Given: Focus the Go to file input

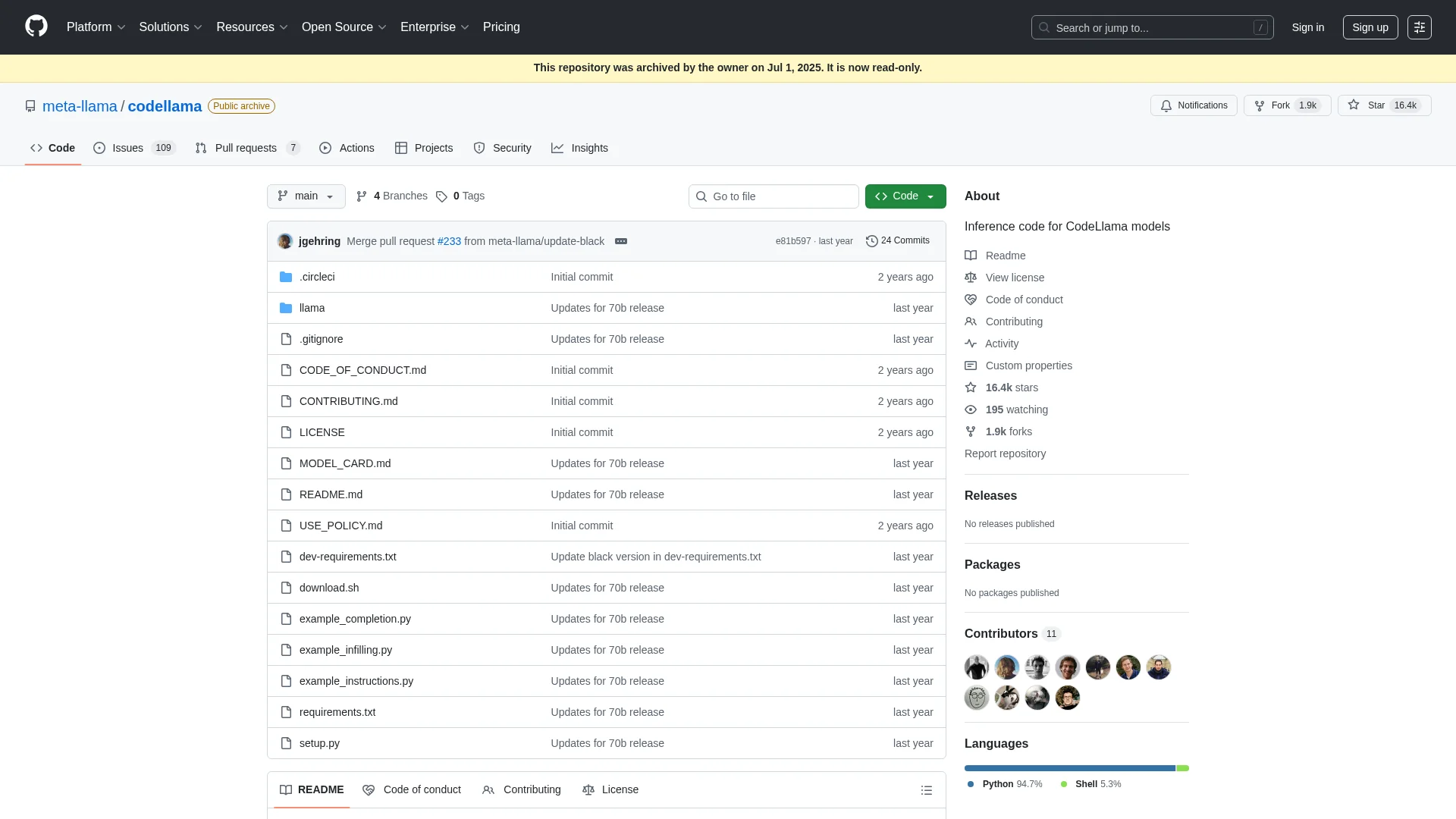Looking at the screenshot, I should coord(781,196).
